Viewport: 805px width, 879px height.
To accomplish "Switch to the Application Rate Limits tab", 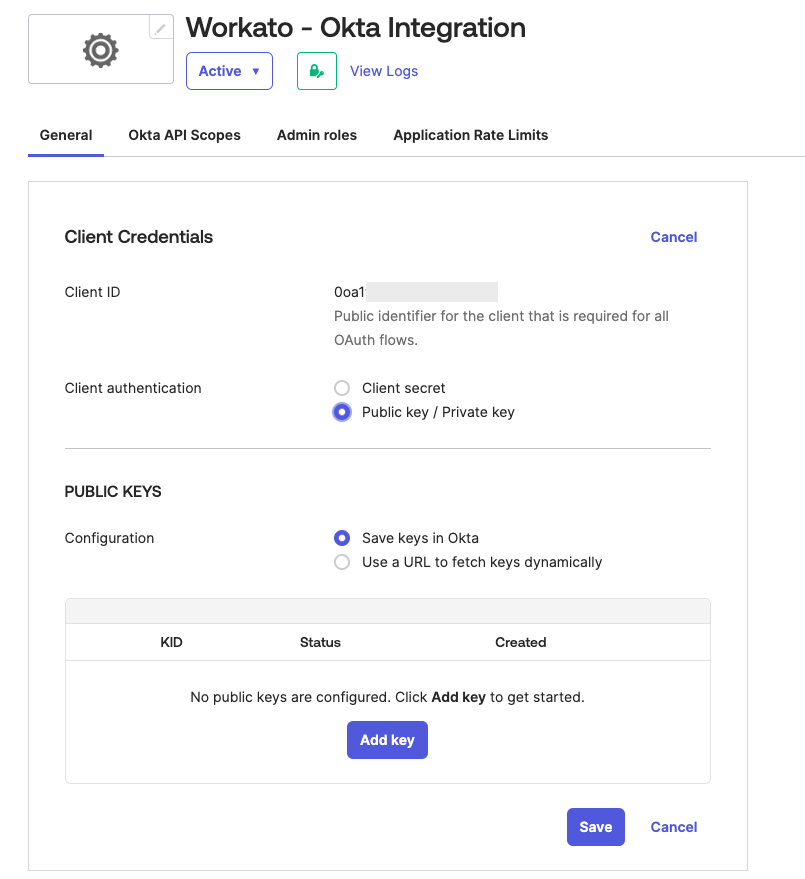I will tap(470, 134).
